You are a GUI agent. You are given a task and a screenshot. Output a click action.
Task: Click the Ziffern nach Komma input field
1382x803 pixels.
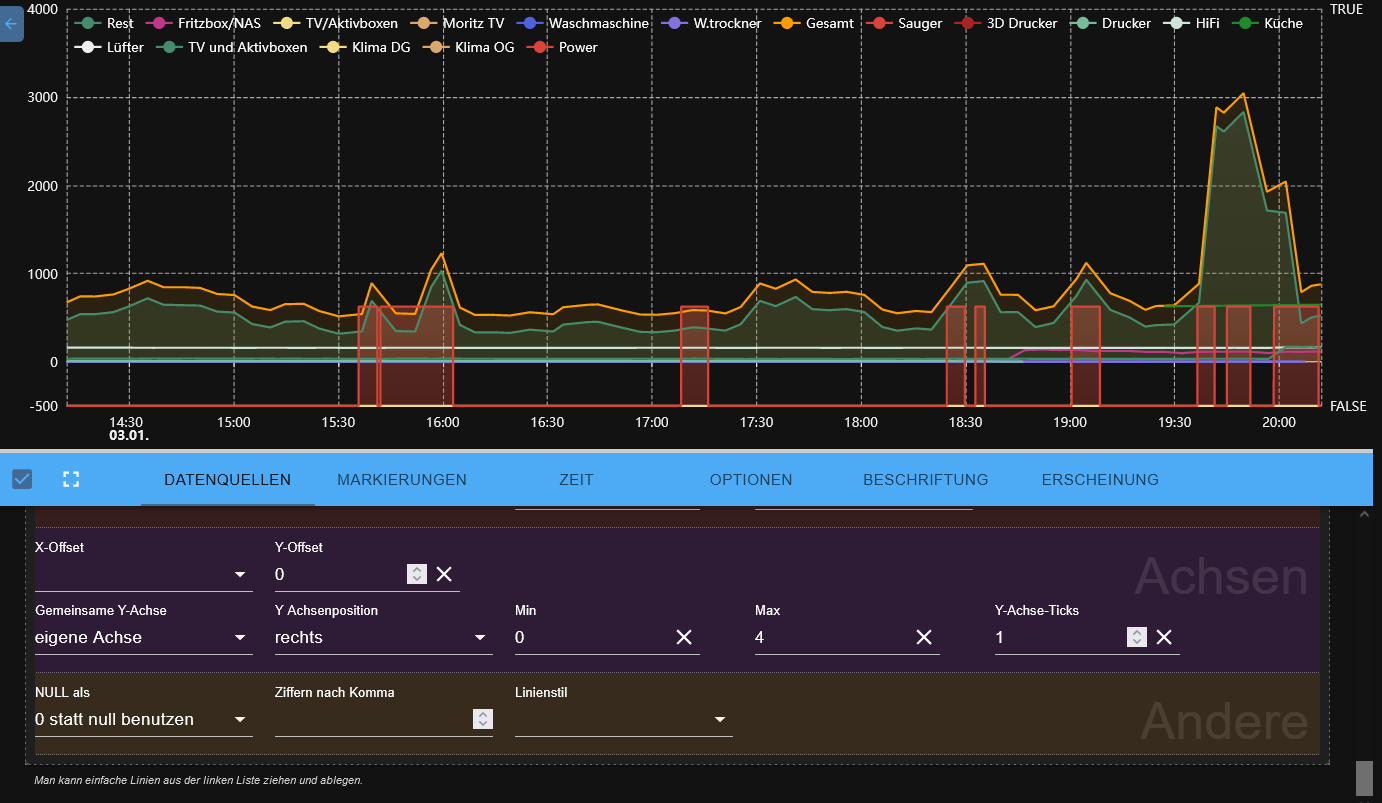click(x=372, y=719)
